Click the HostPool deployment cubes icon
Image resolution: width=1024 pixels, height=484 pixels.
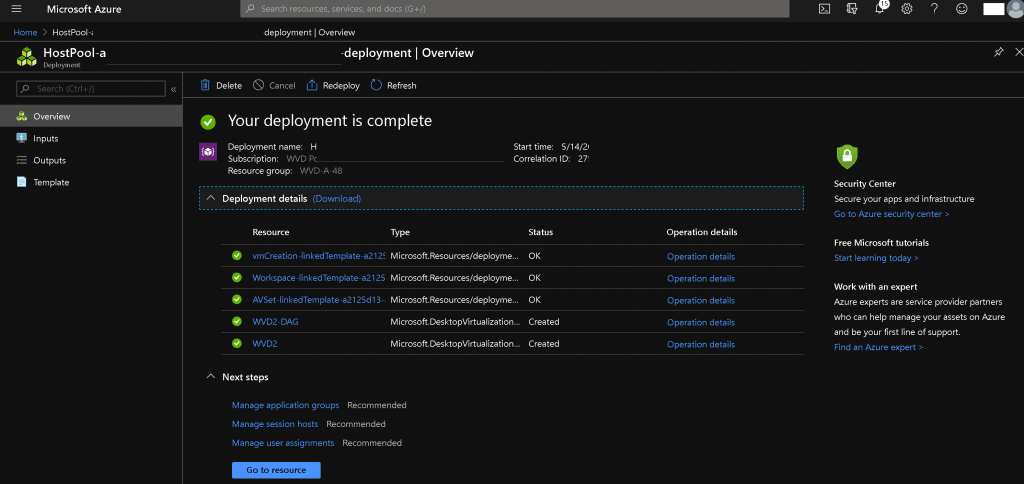click(27, 57)
